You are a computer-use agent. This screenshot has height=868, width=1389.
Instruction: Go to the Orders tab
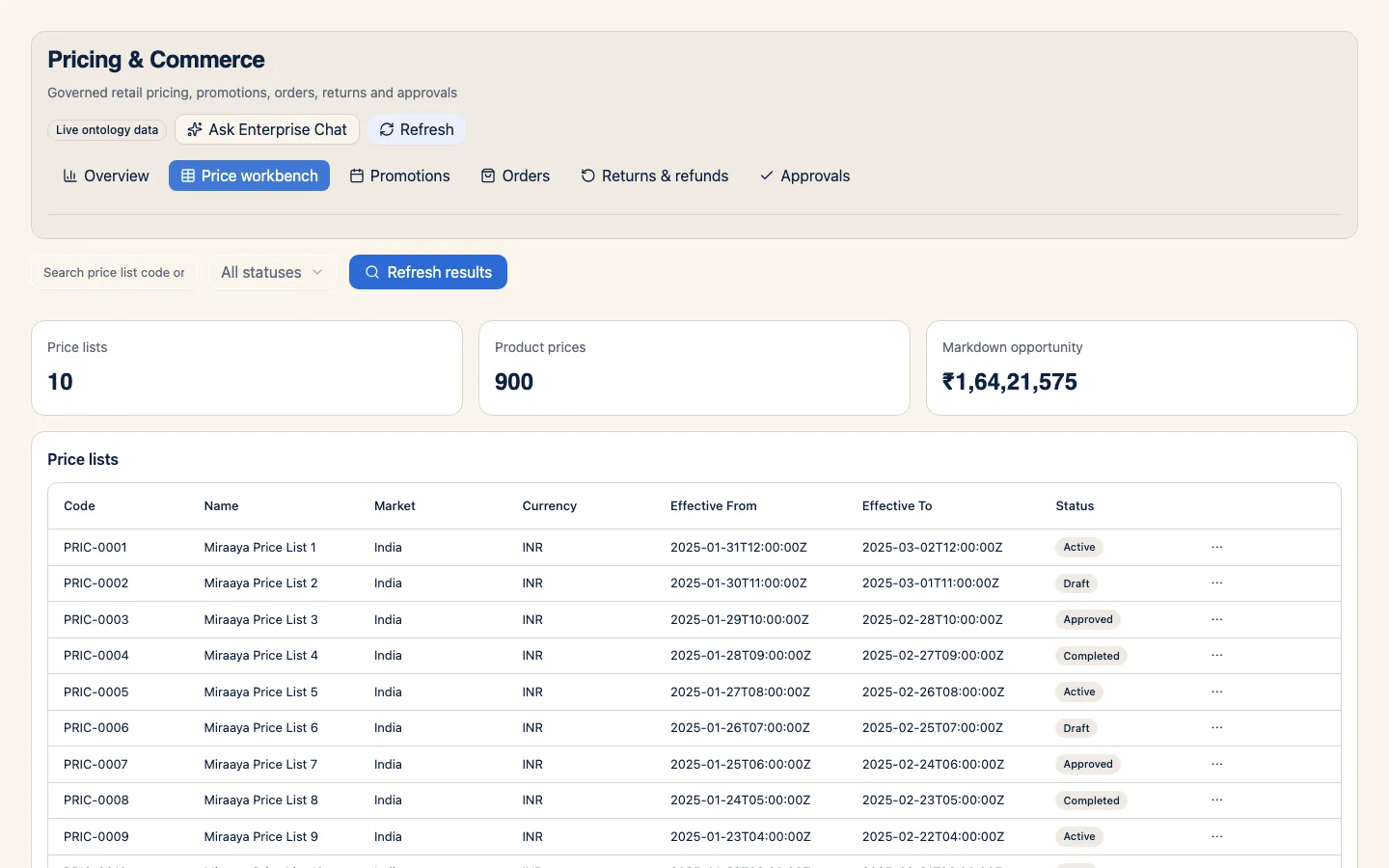pos(515,176)
